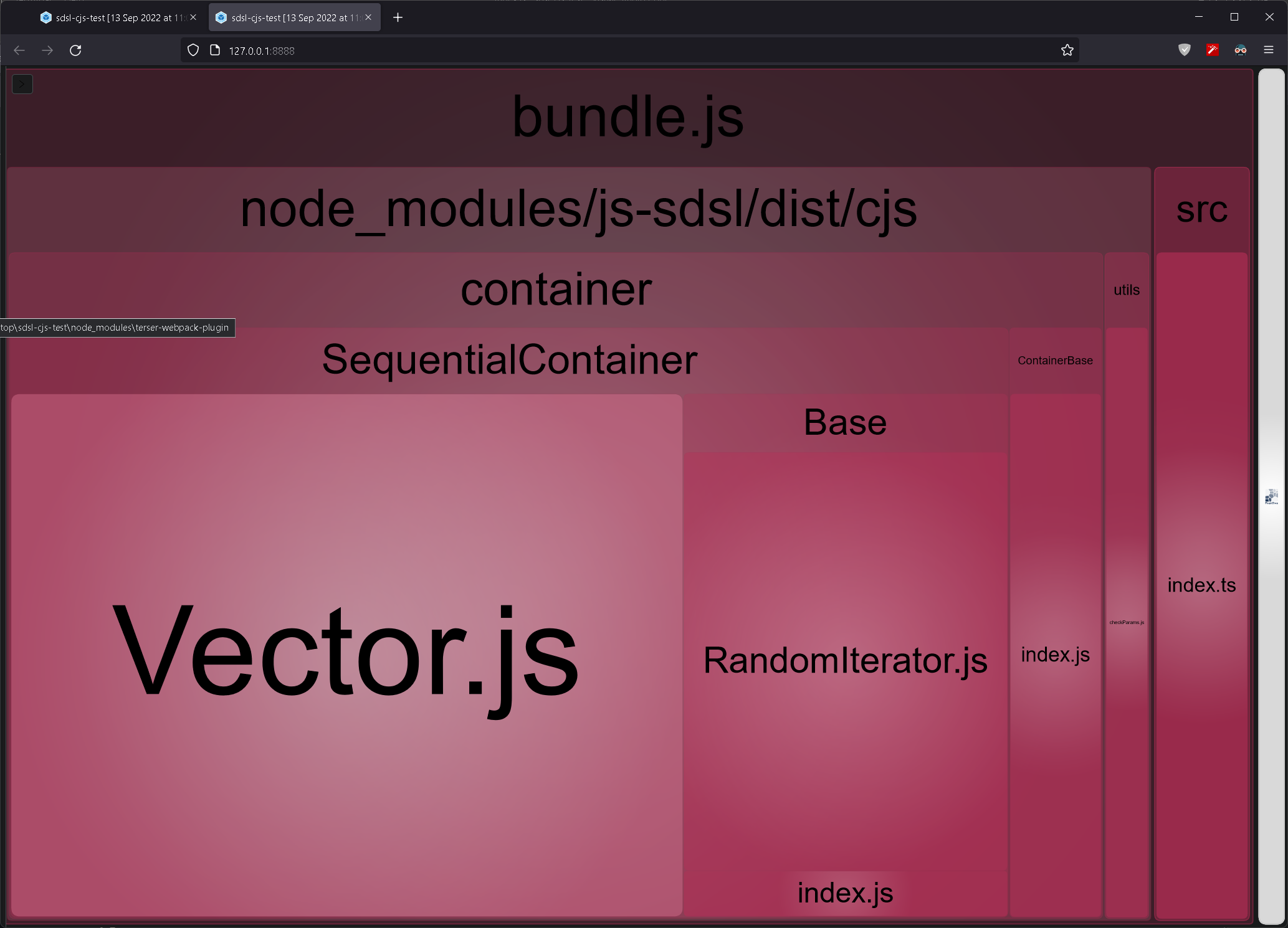Open the red magic wand extension
Screen dimensions: 1288x928
click(1212, 50)
